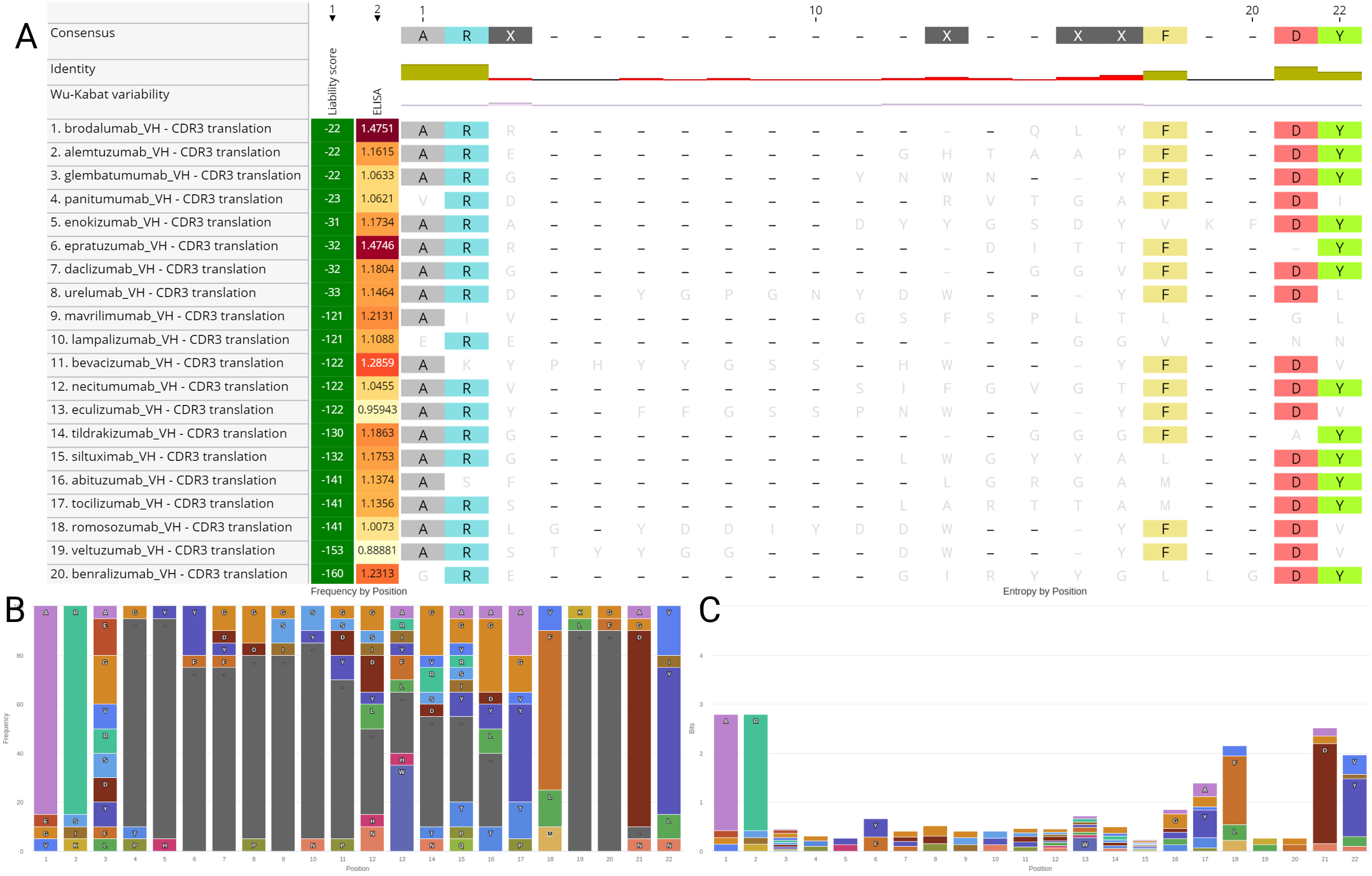Click the ELISA value 1.4751 cell
This screenshot has width=1372, height=876.
(x=377, y=129)
